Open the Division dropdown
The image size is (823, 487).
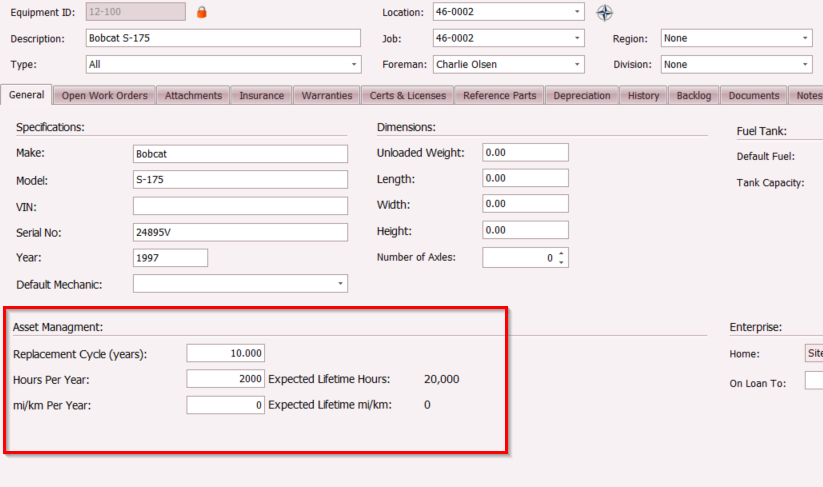(x=805, y=64)
